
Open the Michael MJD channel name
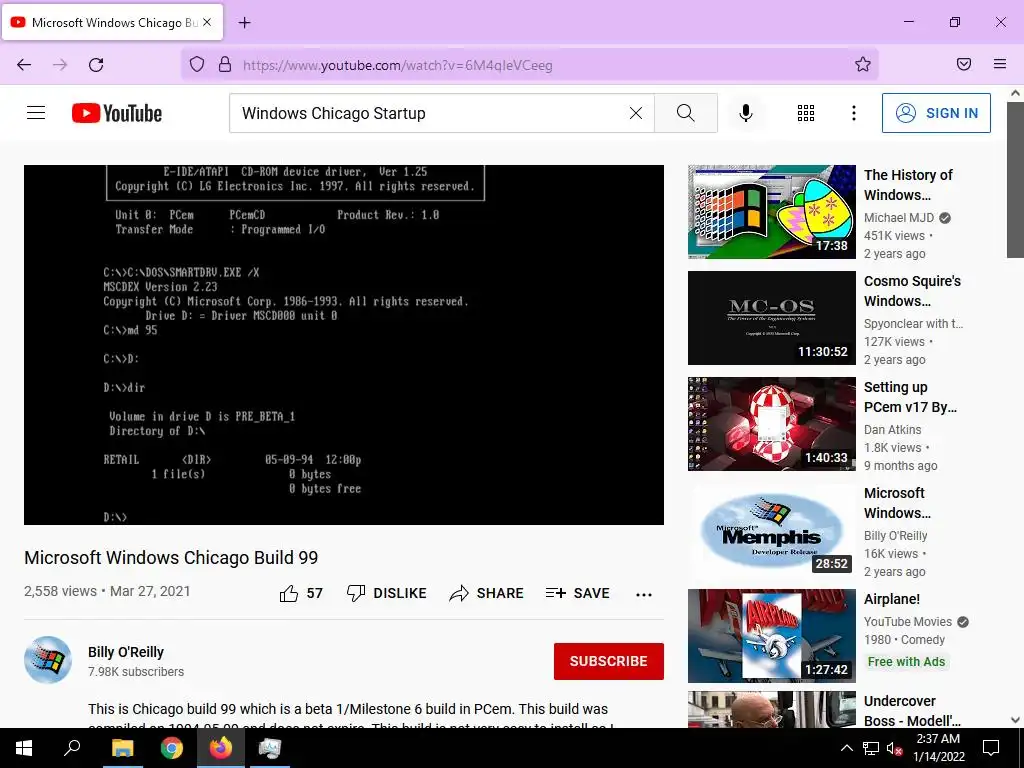pyautogui.click(x=899, y=217)
